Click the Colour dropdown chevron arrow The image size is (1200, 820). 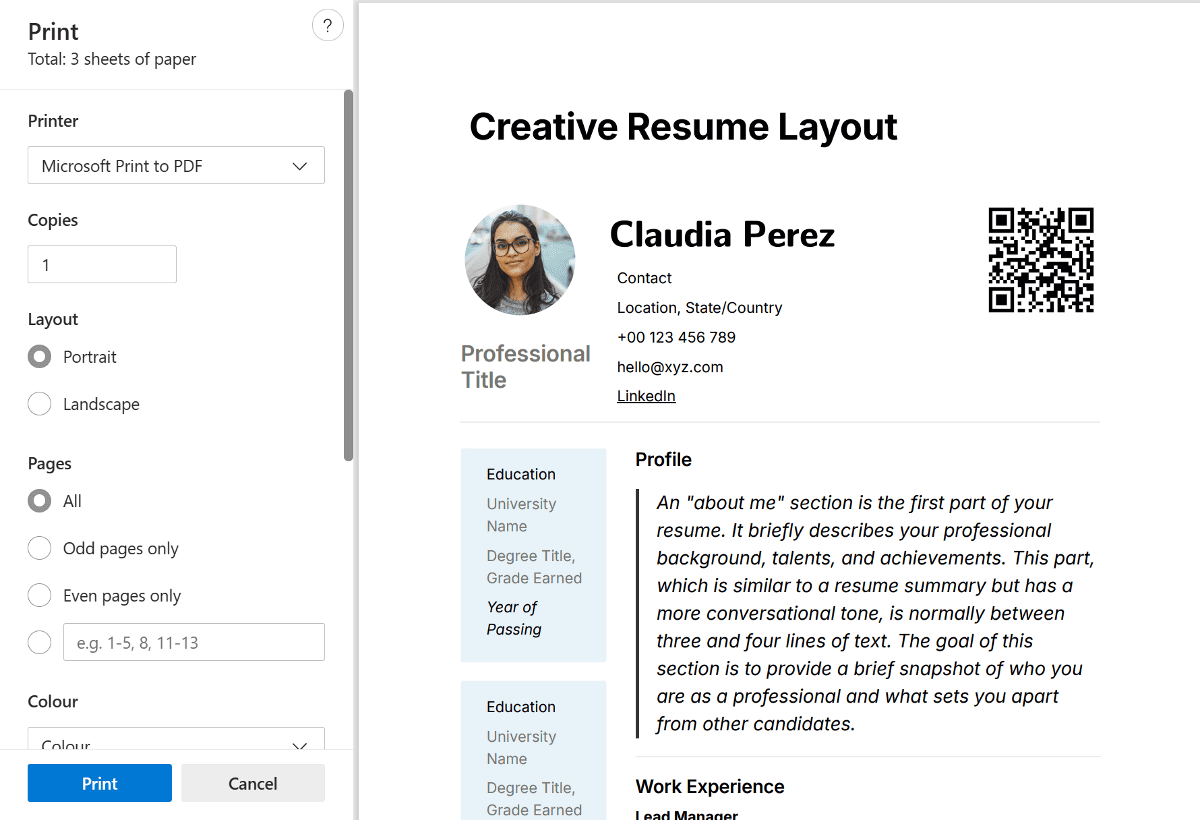pos(299,745)
